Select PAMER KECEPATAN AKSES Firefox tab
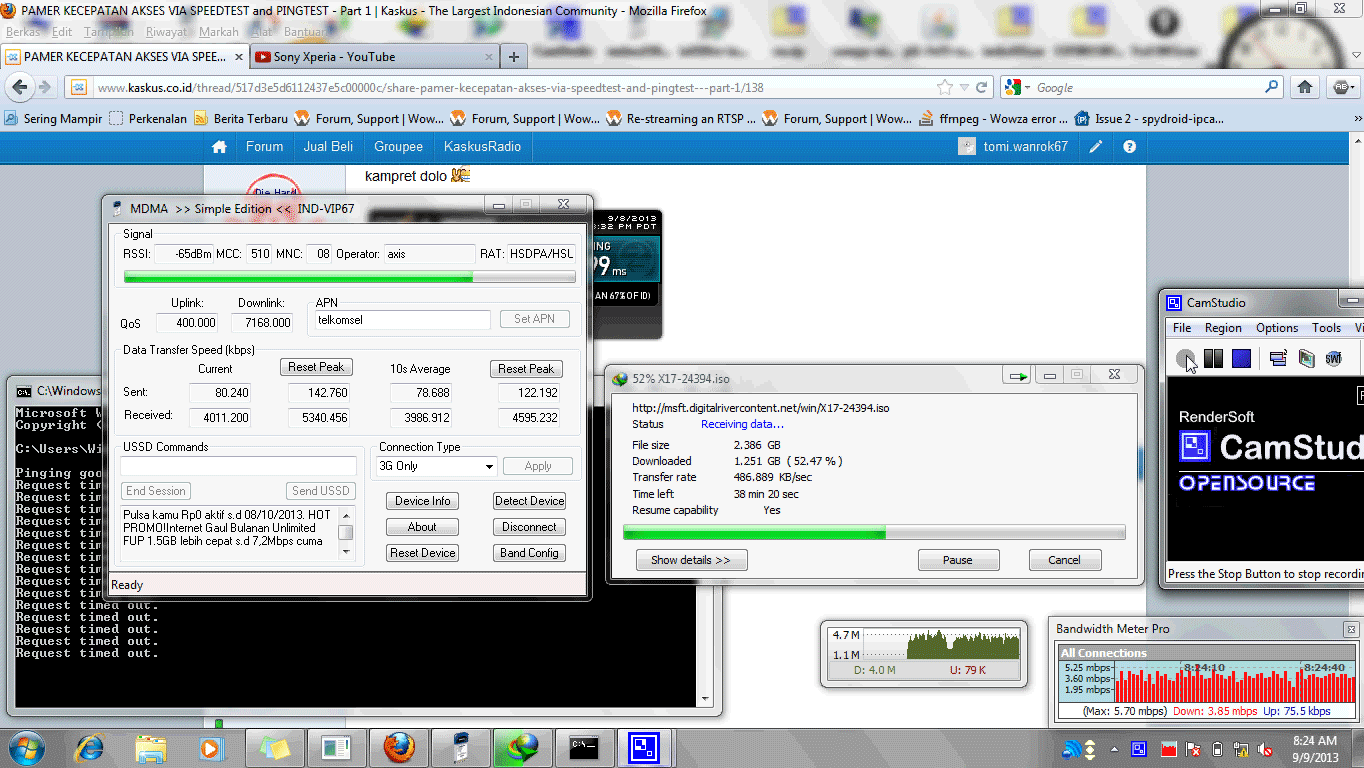The image size is (1364, 768). click(x=124, y=57)
